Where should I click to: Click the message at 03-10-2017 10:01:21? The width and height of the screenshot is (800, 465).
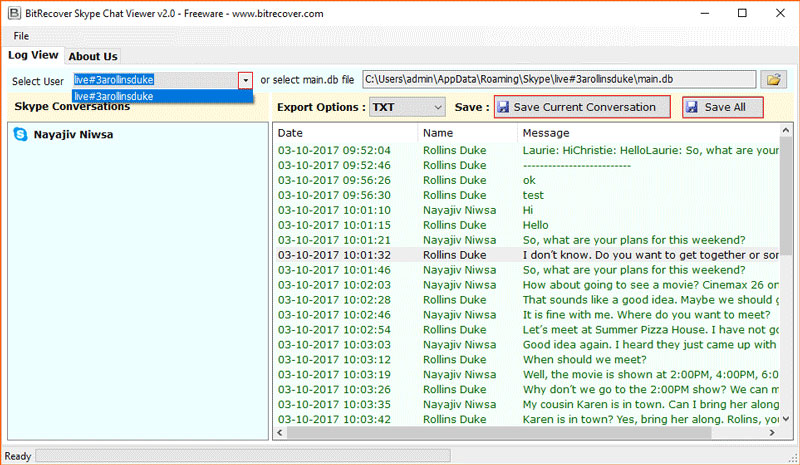527,240
